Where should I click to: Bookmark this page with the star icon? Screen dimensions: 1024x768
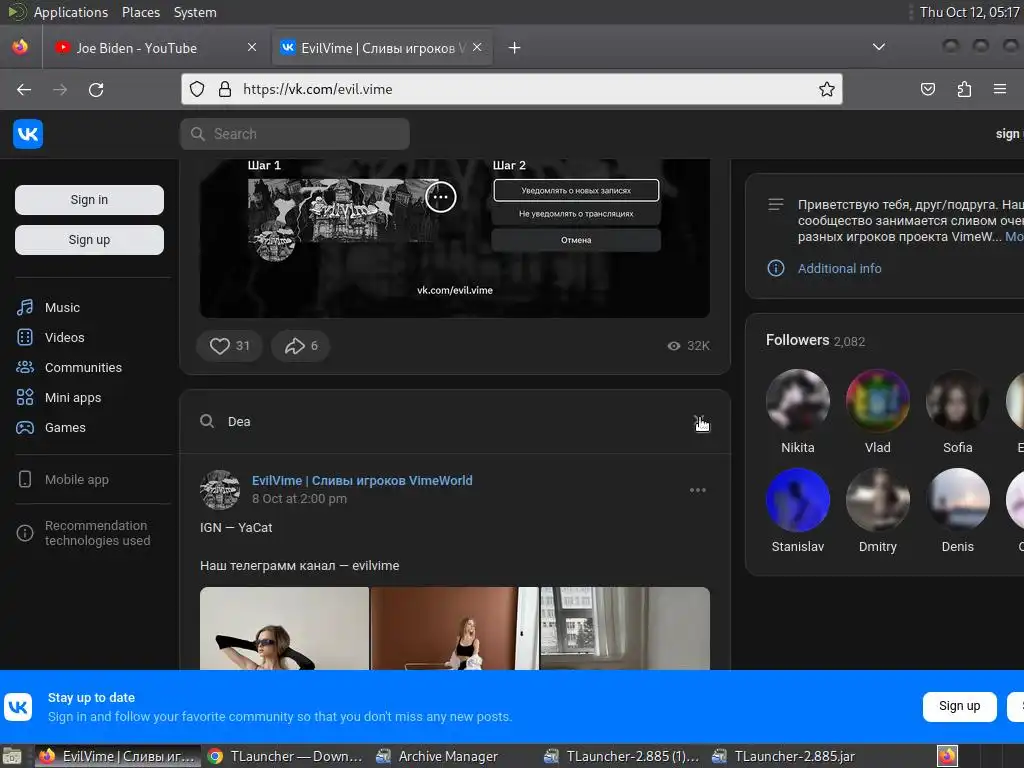tap(827, 89)
